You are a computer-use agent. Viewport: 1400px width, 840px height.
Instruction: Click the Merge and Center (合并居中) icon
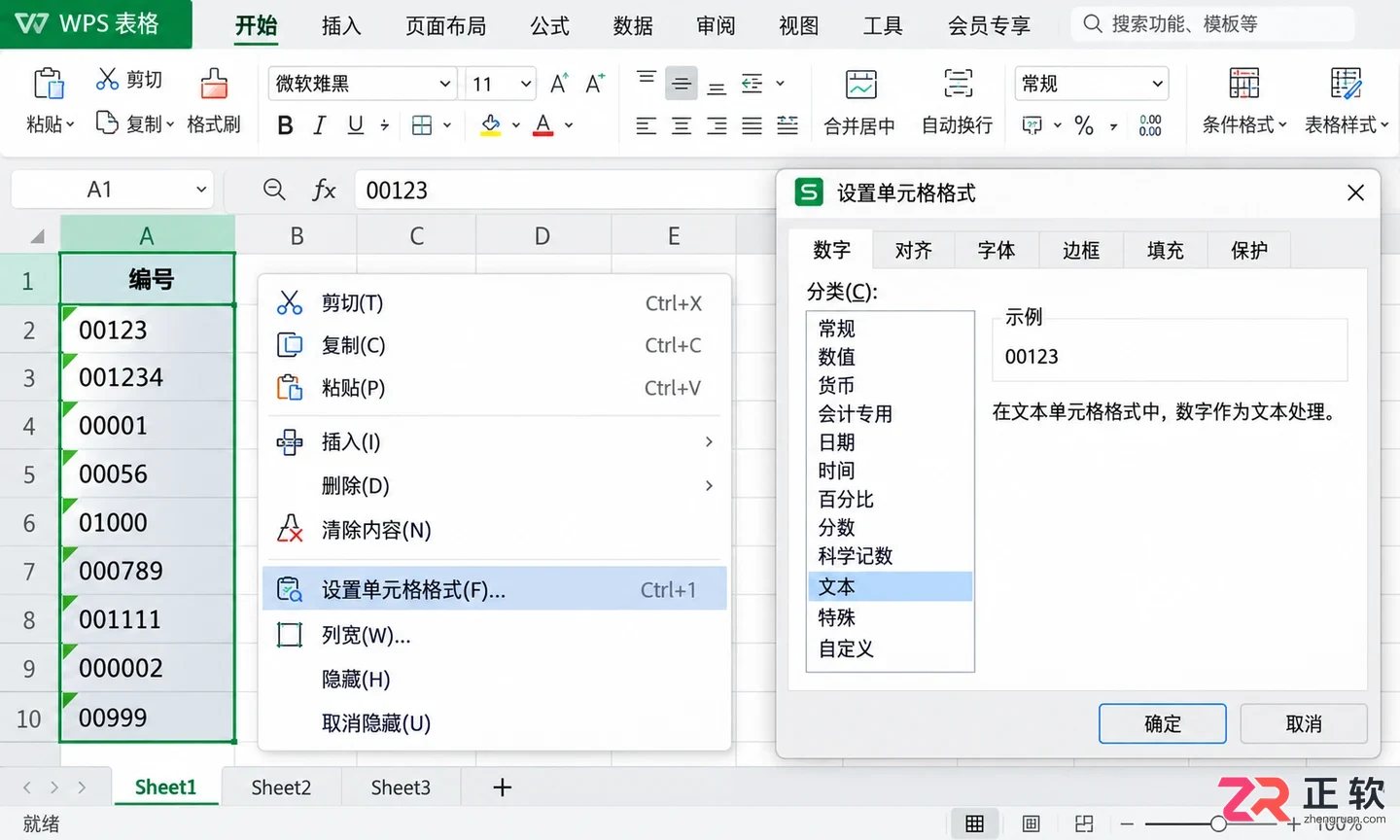[x=861, y=85]
